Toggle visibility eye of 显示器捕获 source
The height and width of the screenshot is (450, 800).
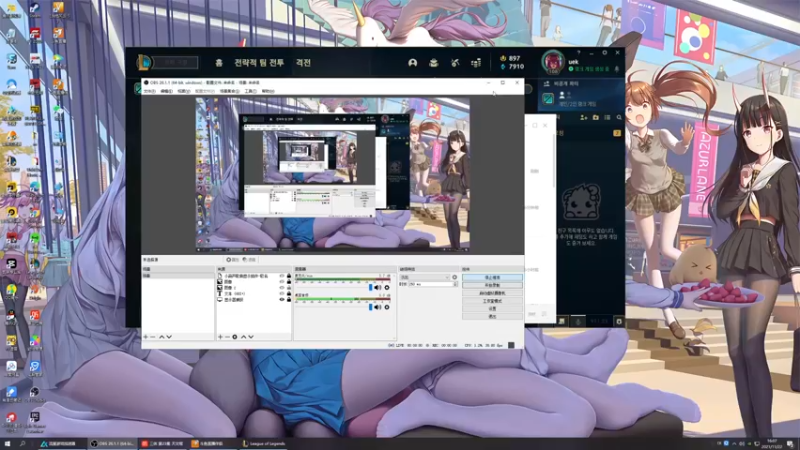pos(282,299)
